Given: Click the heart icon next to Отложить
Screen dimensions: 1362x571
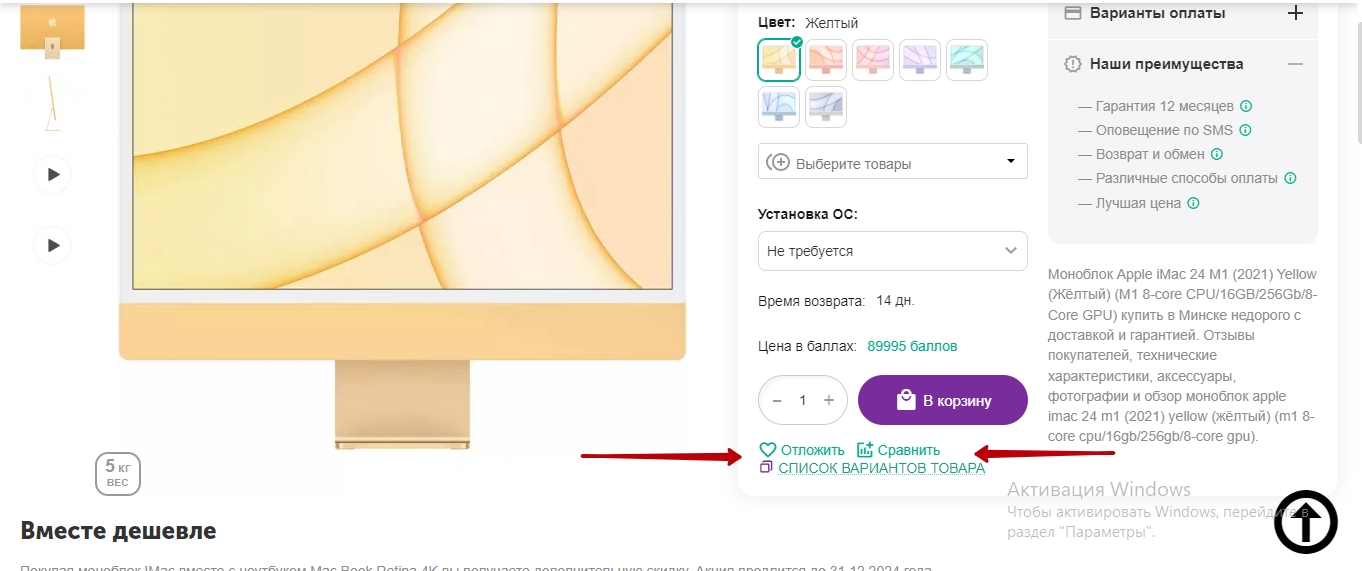Looking at the screenshot, I should pos(768,450).
